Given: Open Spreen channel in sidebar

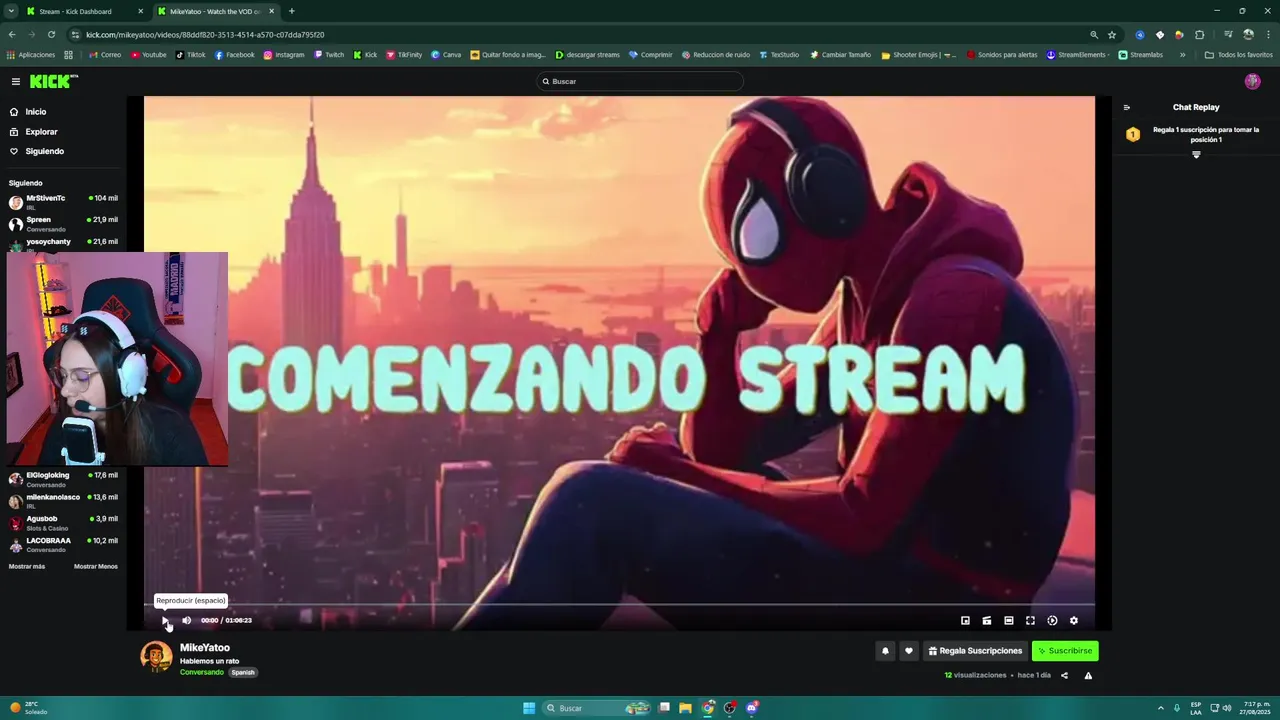Looking at the screenshot, I should 63,224.
